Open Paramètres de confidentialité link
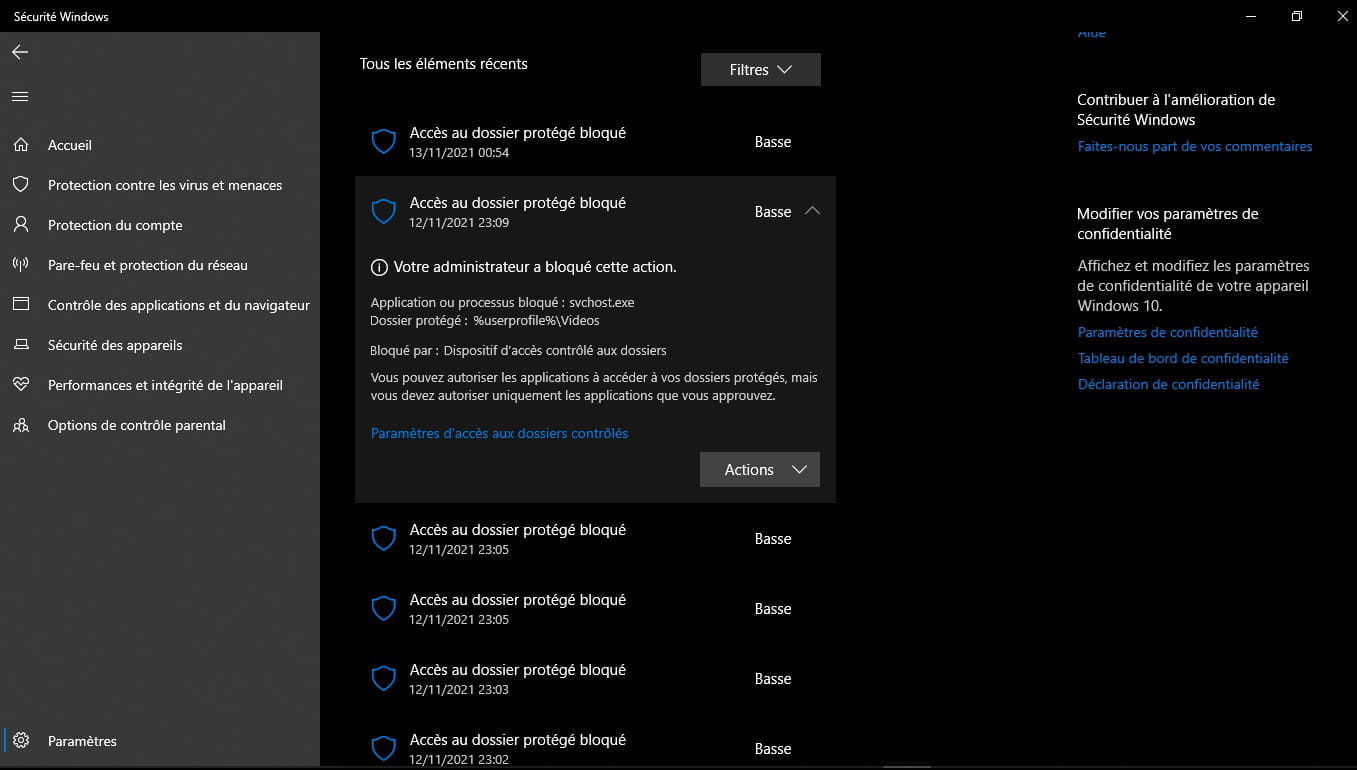The width and height of the screenshot is (1357, 770). point(1168,332)
